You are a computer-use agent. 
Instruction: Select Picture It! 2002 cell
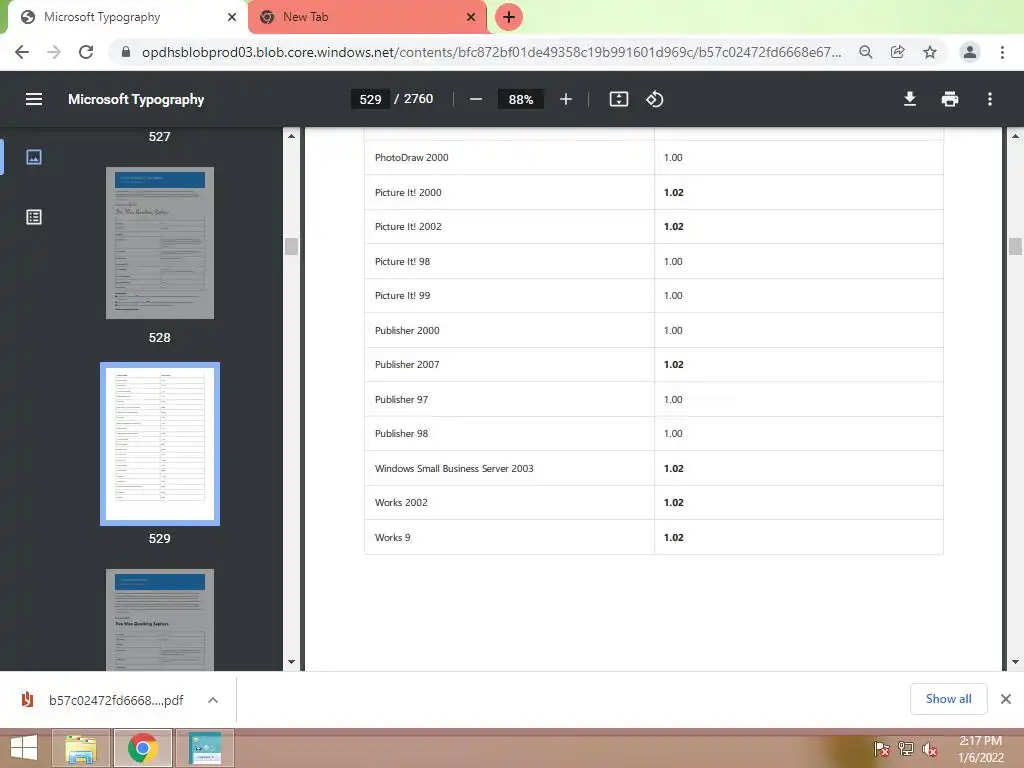tap(509, 227)
